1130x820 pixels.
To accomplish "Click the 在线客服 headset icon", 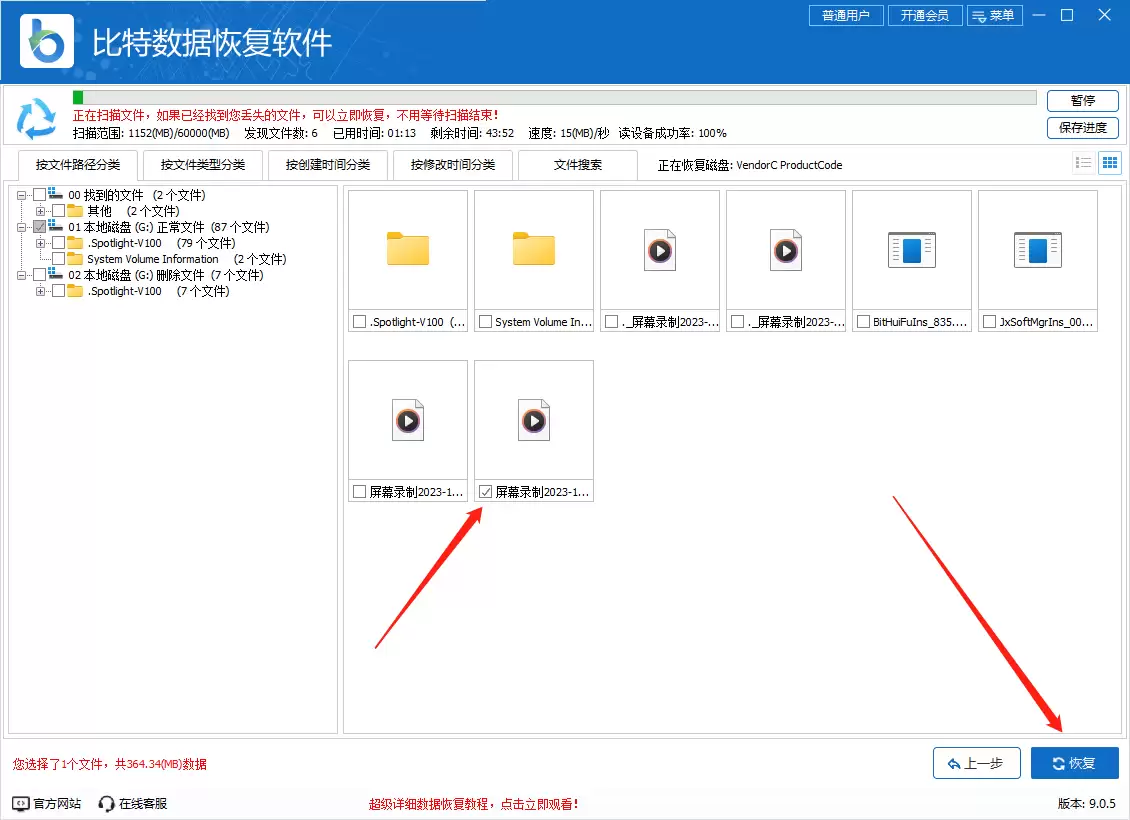I will pyautogui.click(x=107, y=803).
